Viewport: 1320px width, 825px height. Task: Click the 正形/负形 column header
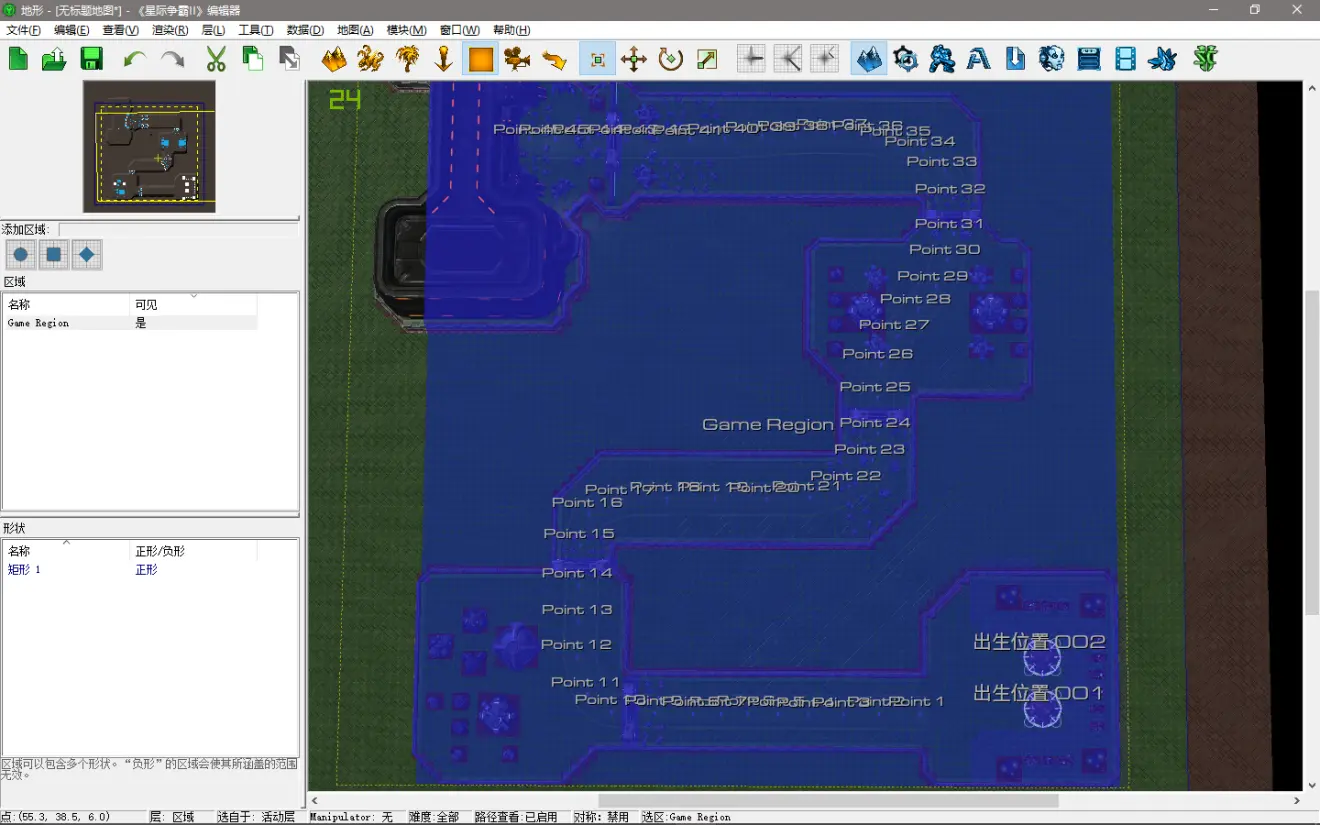[194, 551]
